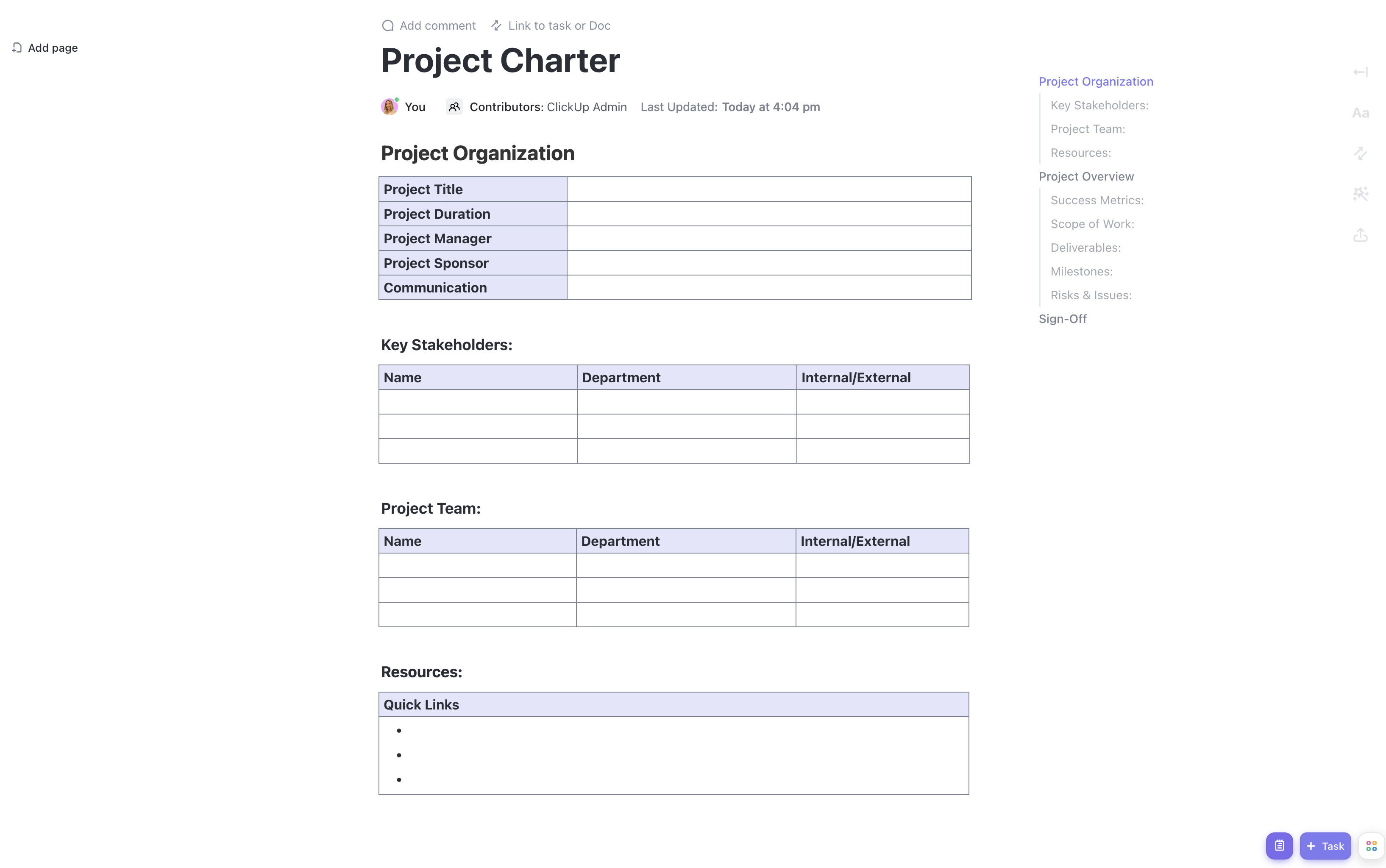Click the Add comment search icon
Viewport: 1386px width, 868px height.
pyautogui.click(x=388, y=25)
